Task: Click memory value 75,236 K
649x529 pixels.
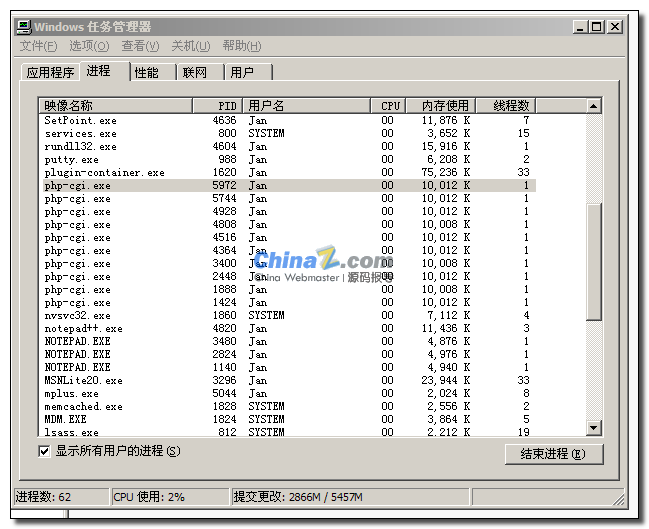Action: 446,173
